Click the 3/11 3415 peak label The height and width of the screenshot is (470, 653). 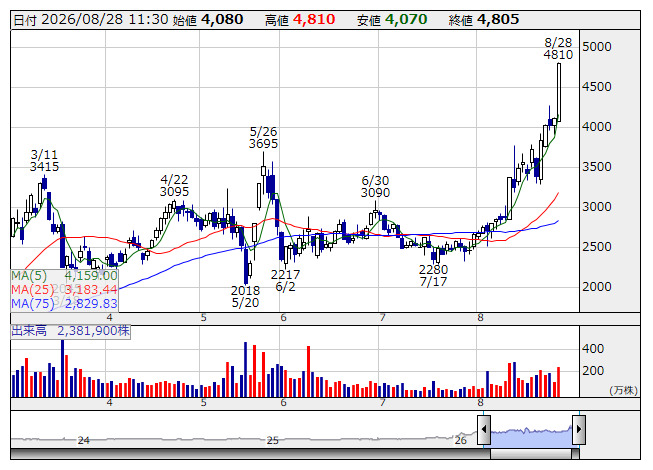[44, 161]
